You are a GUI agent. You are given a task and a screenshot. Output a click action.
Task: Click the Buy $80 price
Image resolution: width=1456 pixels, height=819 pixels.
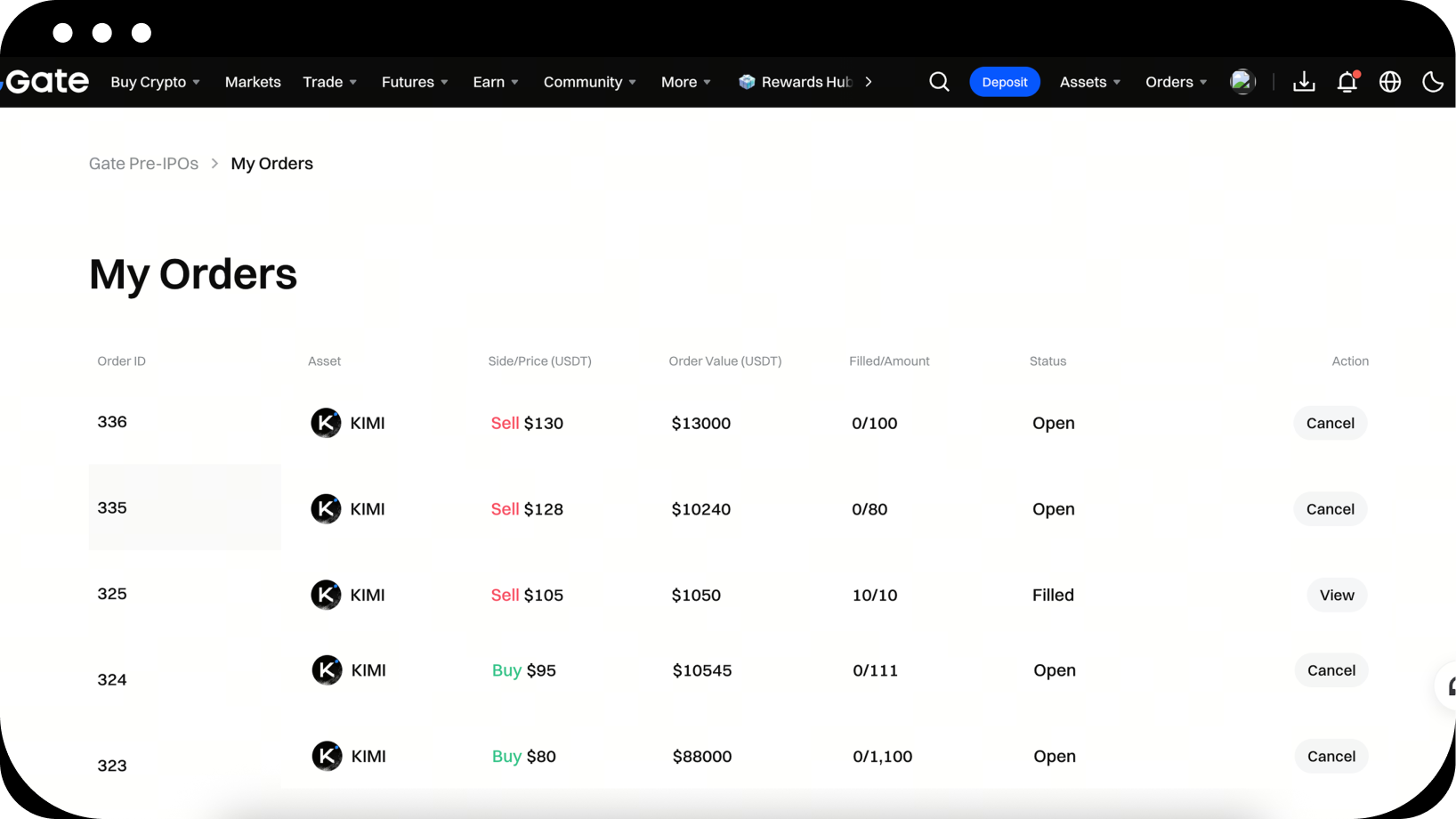pyautogui.click(x=524, y=757)
